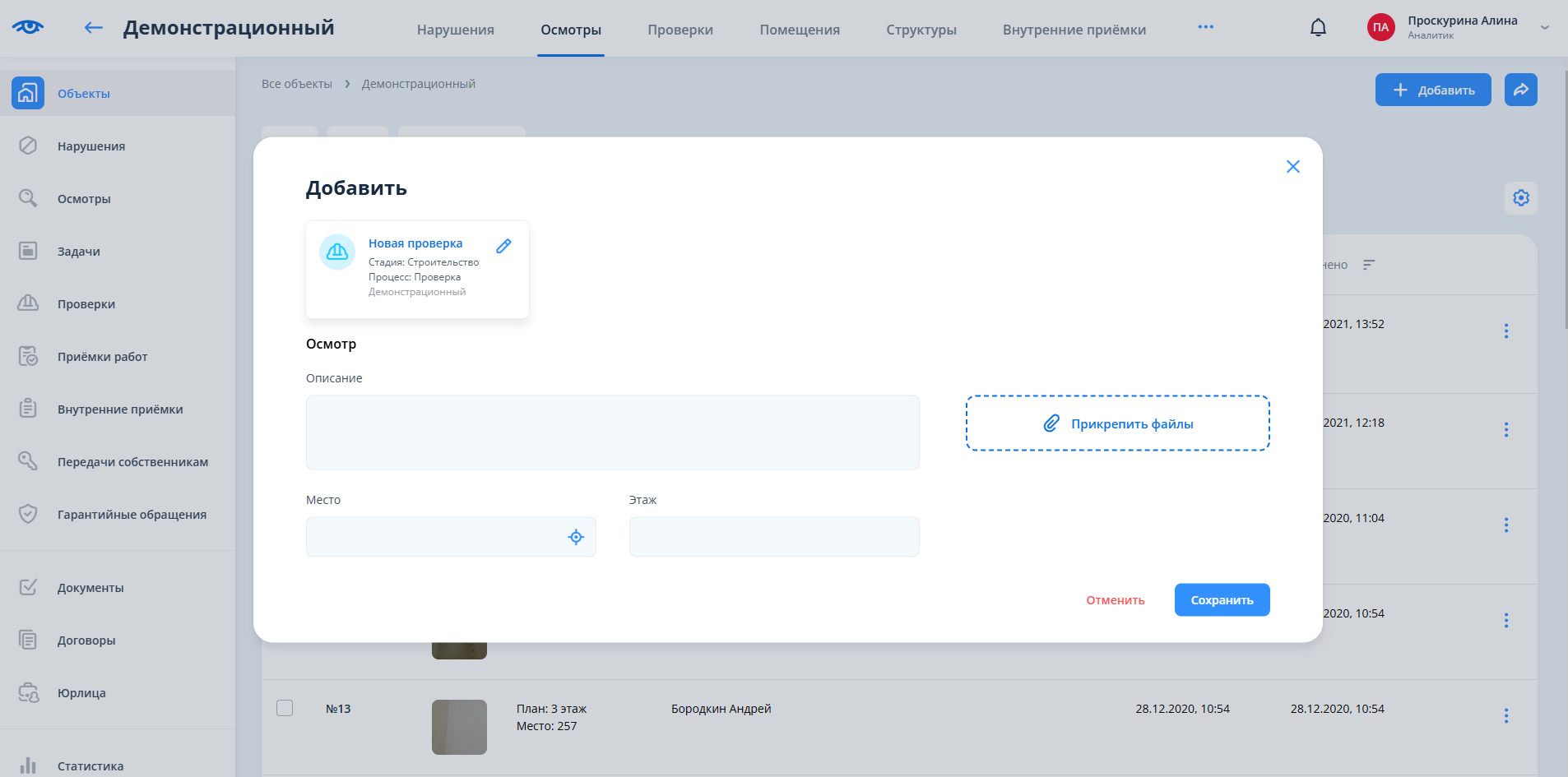Open the row actions menu for row №13
The width and height of the screenshot is (1568, 777).
(x=1505, y=715)
